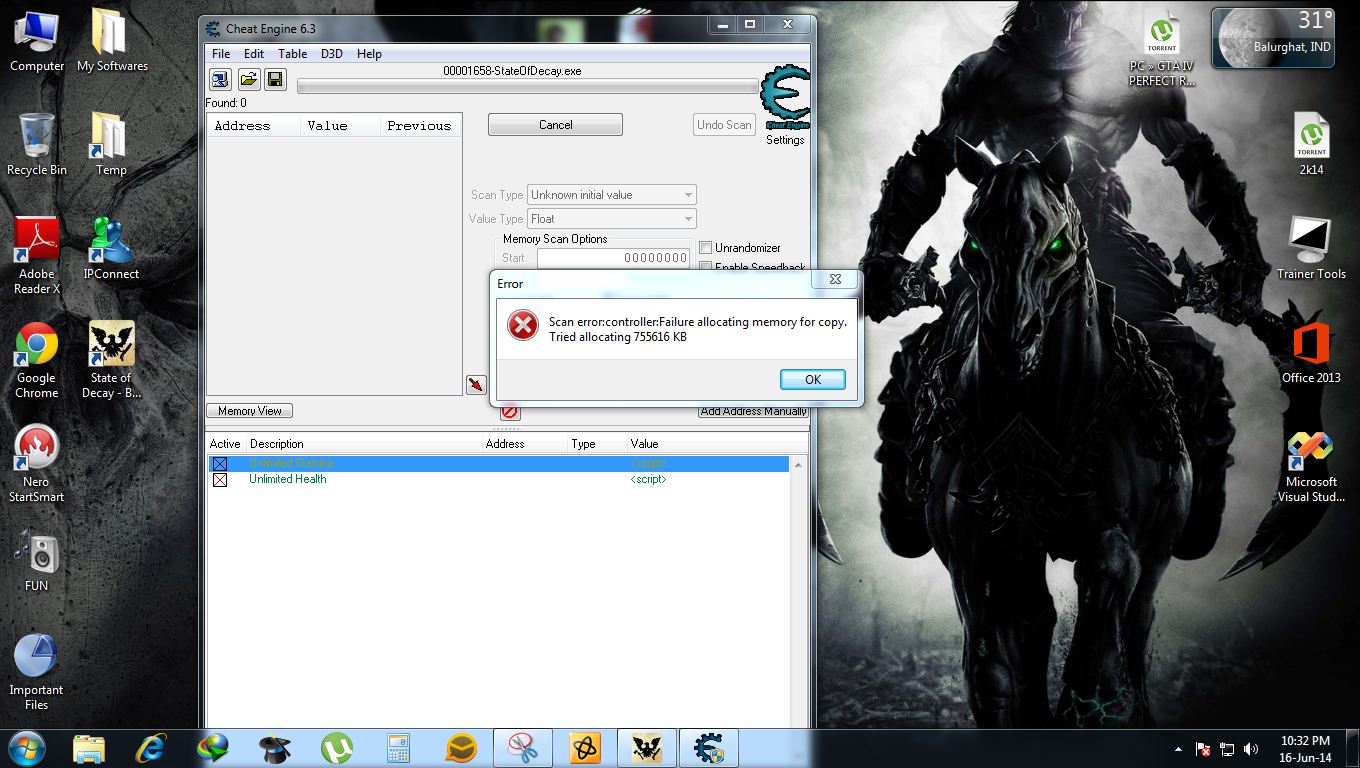Screen dimensions: 1360x768
Task: Click the floppy disk save icon
Action: point(274,79)
